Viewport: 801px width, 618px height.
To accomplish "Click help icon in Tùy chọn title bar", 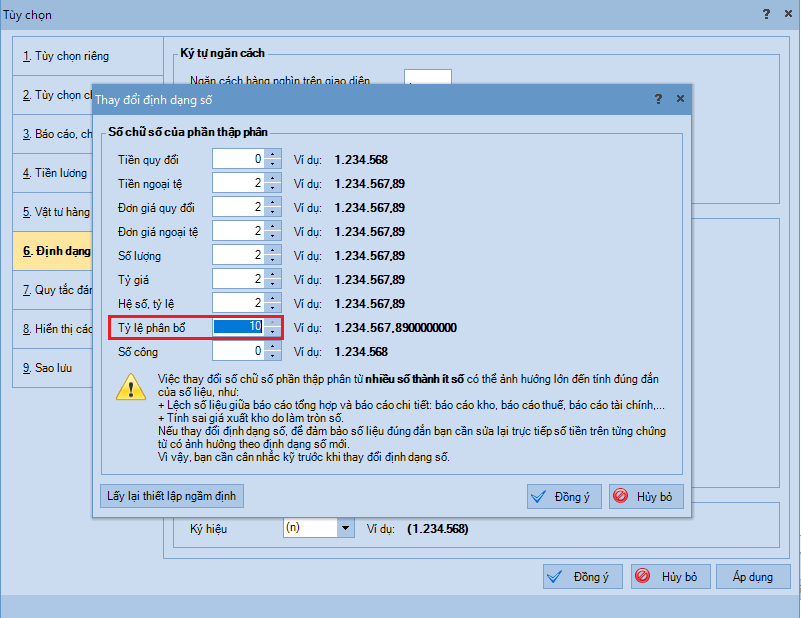I will [x=766, y=14].
